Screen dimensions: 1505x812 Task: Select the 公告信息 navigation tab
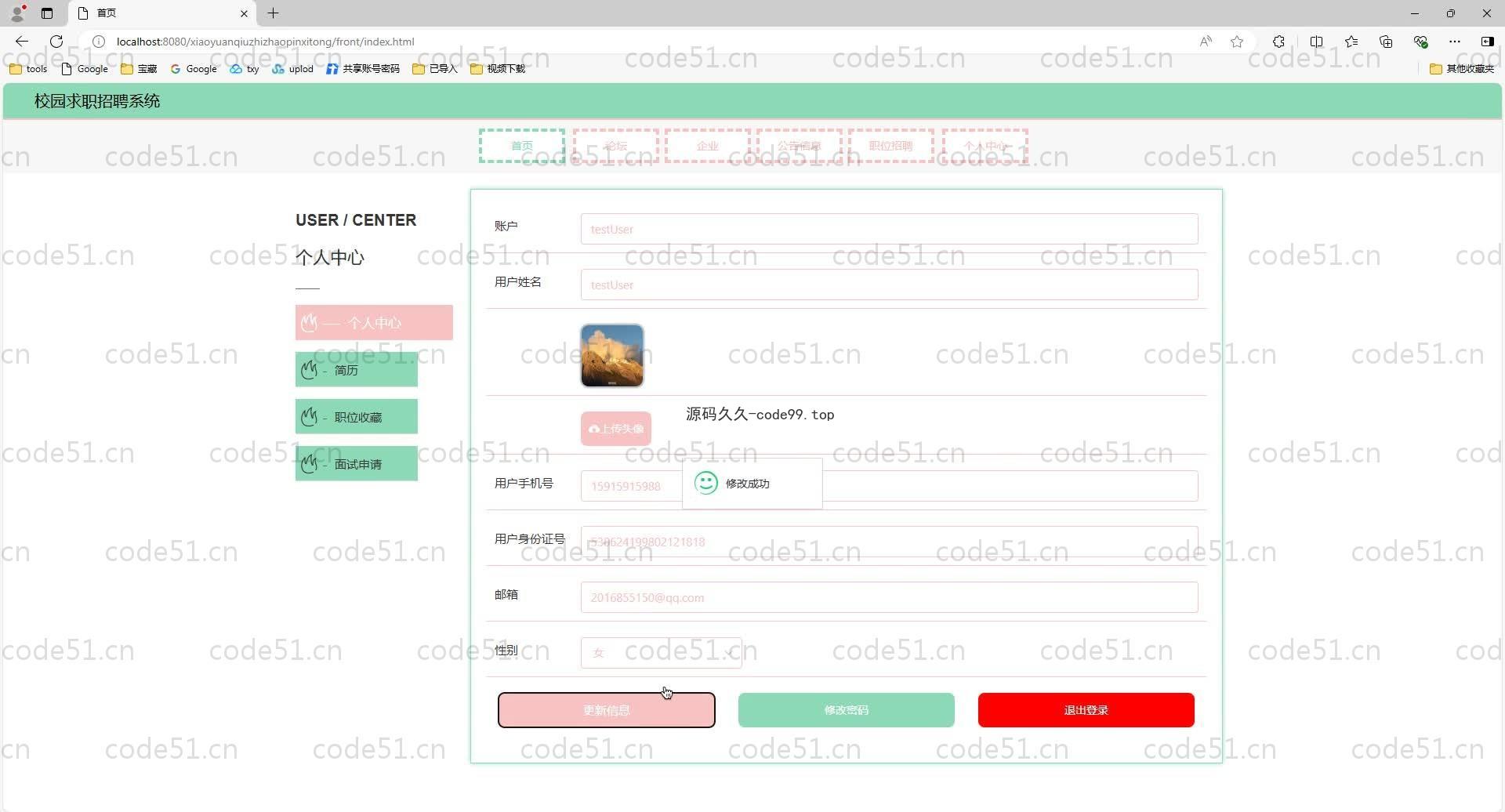[800, 147]
